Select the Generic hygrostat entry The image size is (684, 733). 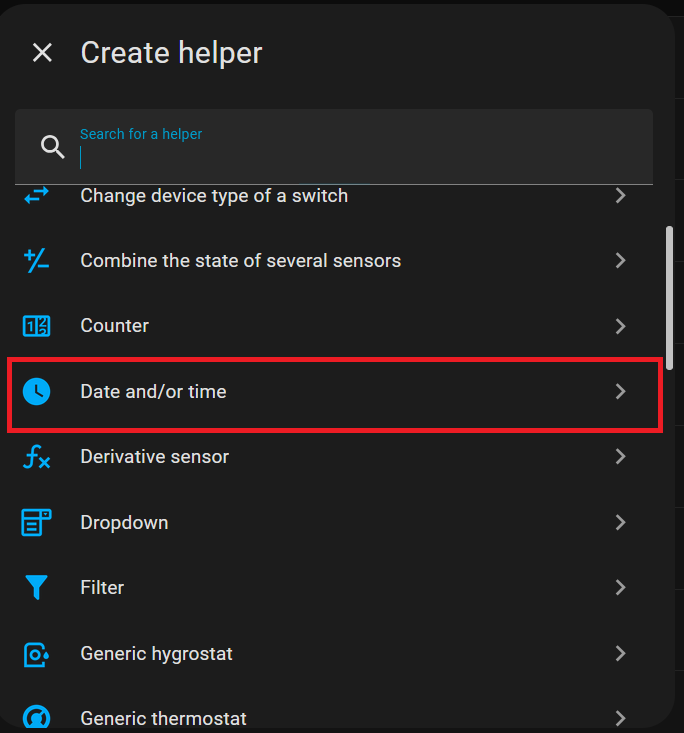156,654
